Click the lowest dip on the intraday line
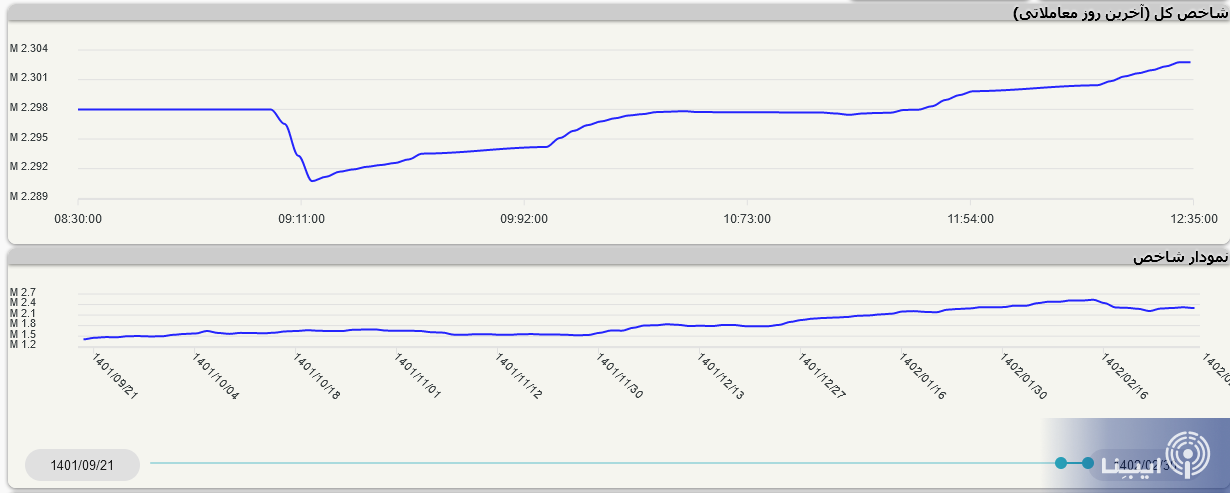This screenshot has width=1230, height=493. pos(312,181)
